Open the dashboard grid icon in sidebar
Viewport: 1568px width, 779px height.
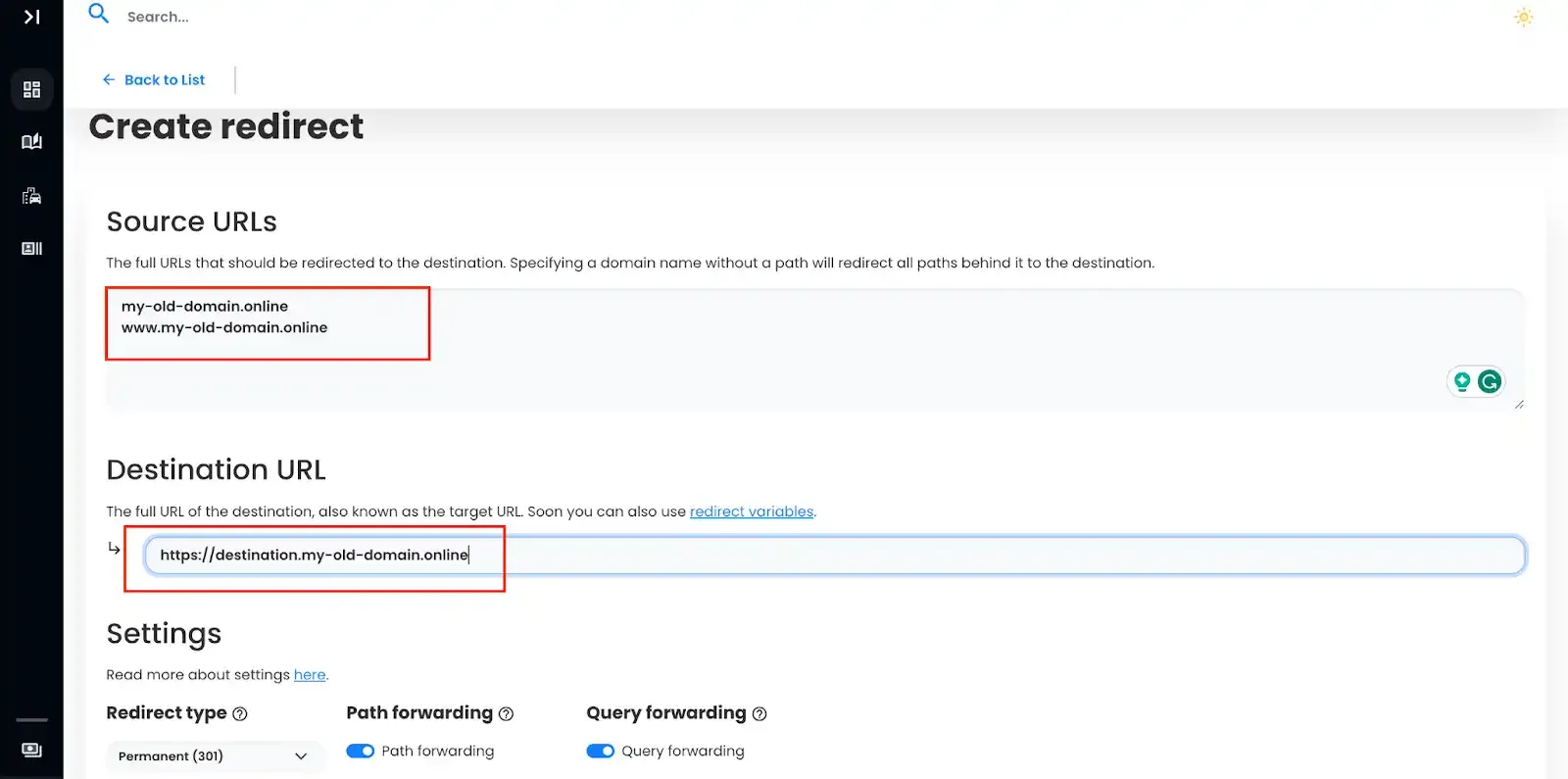tap(31, 89)
